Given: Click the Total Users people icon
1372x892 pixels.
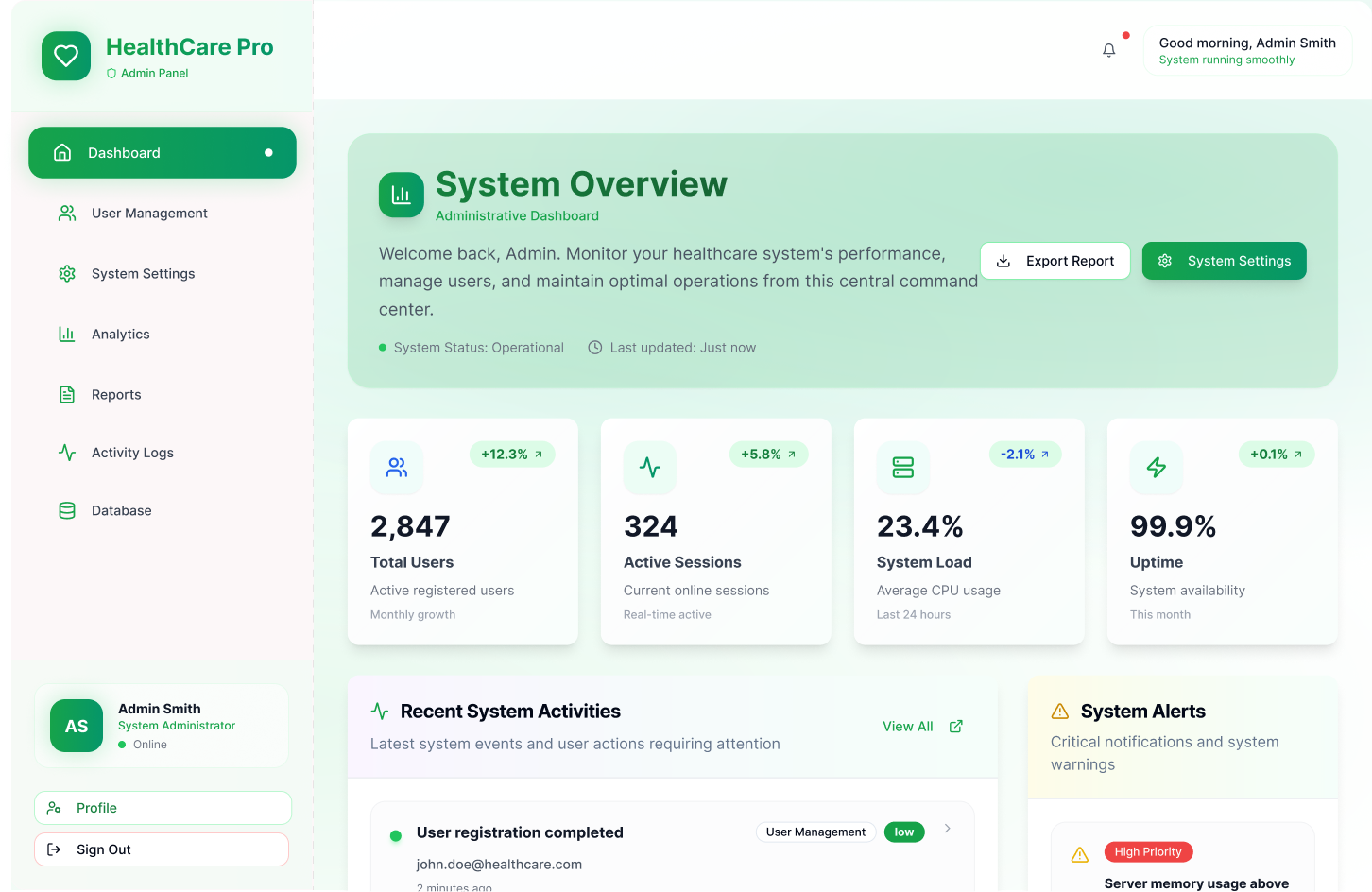Looking at the screenshot, I should [397, 468].
